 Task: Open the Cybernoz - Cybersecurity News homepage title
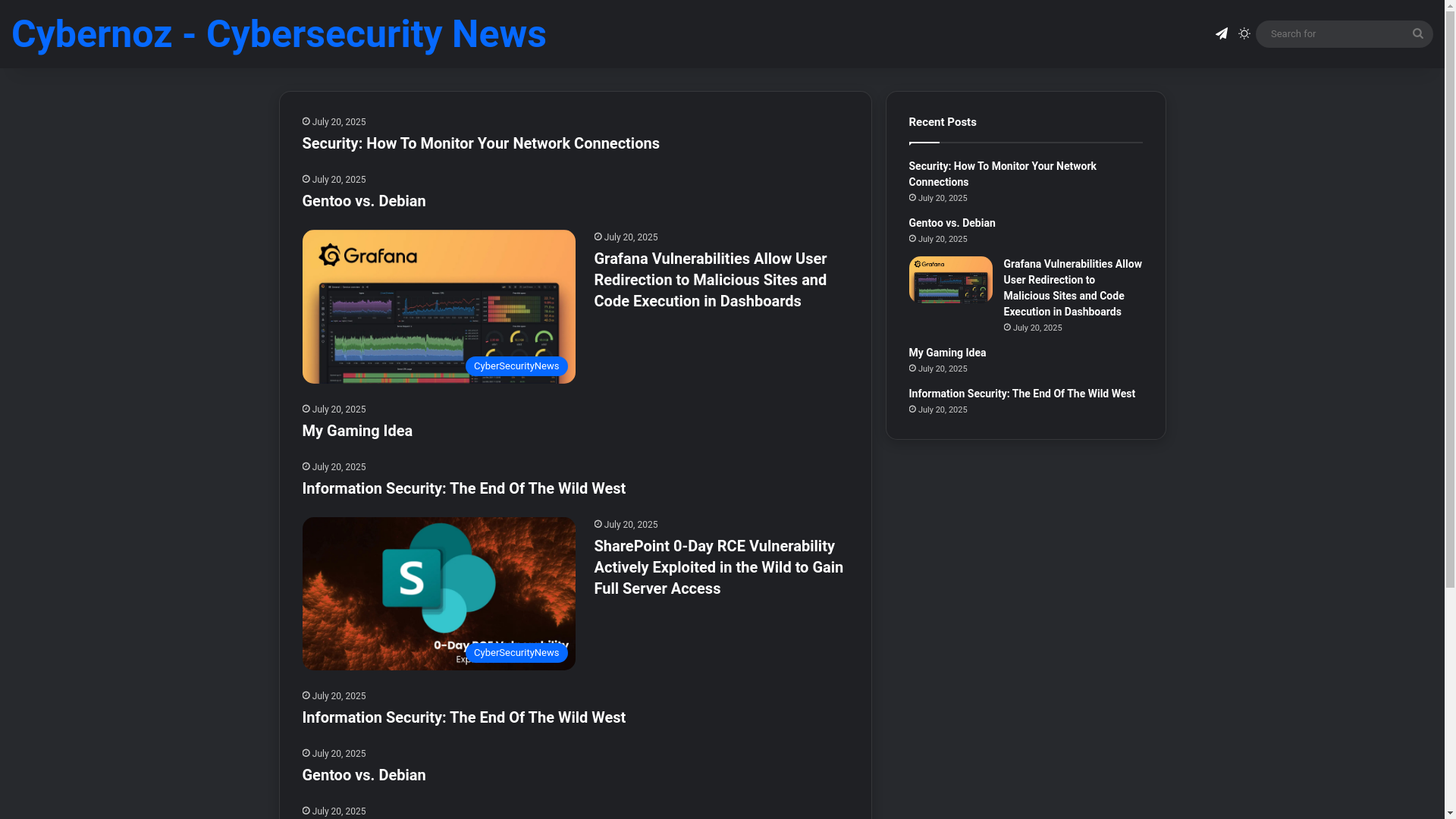(278, 34)
